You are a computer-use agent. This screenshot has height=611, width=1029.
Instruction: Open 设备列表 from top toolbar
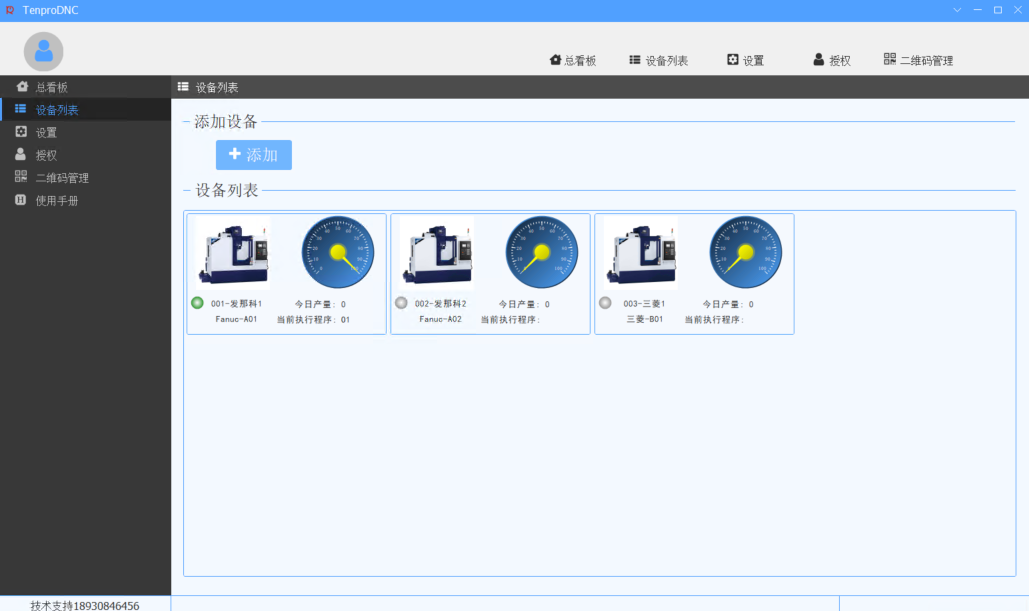[659, 60]
